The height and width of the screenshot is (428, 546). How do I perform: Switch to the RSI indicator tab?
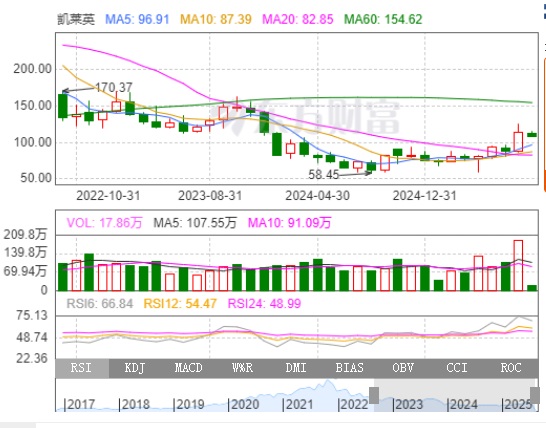(82, 368)
